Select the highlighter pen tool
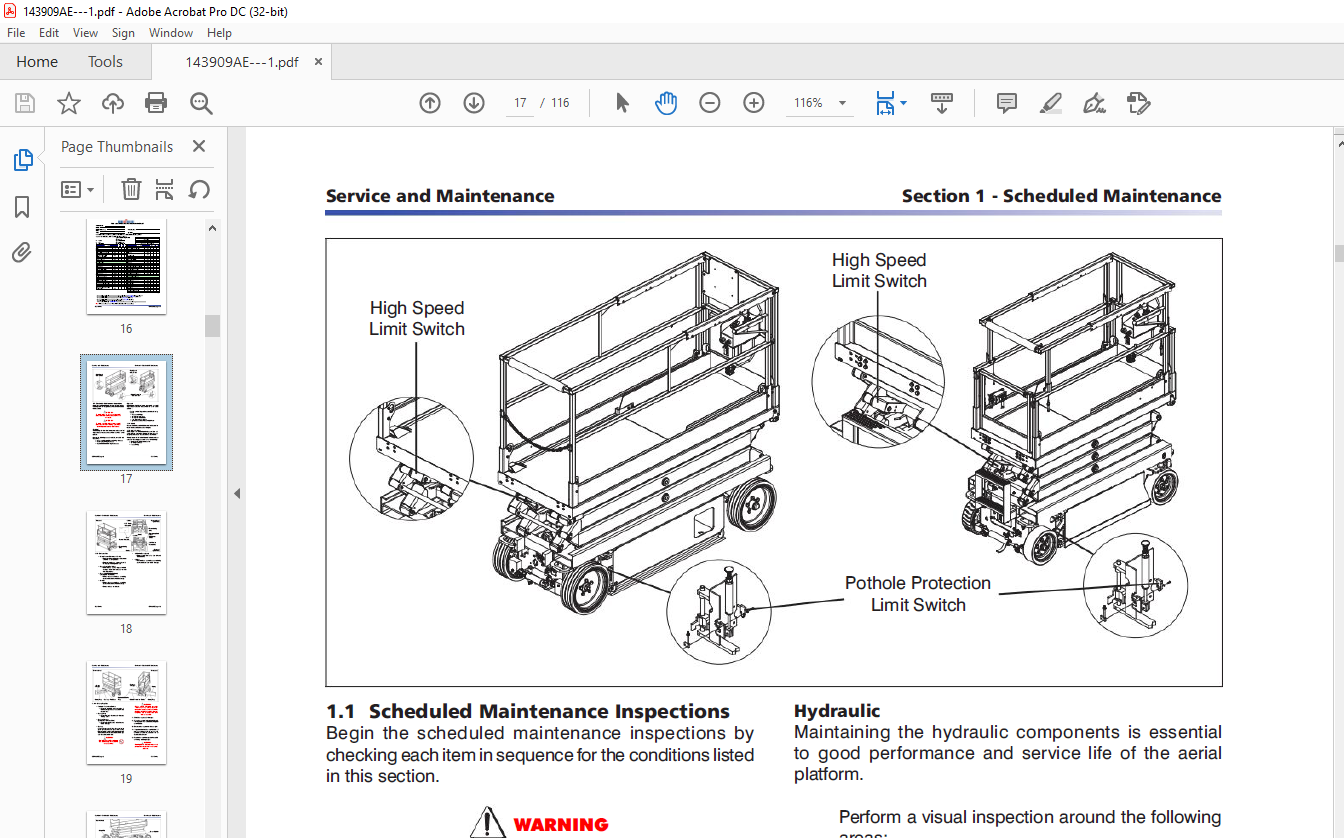1344x838 pixels. click(1050, 103)
